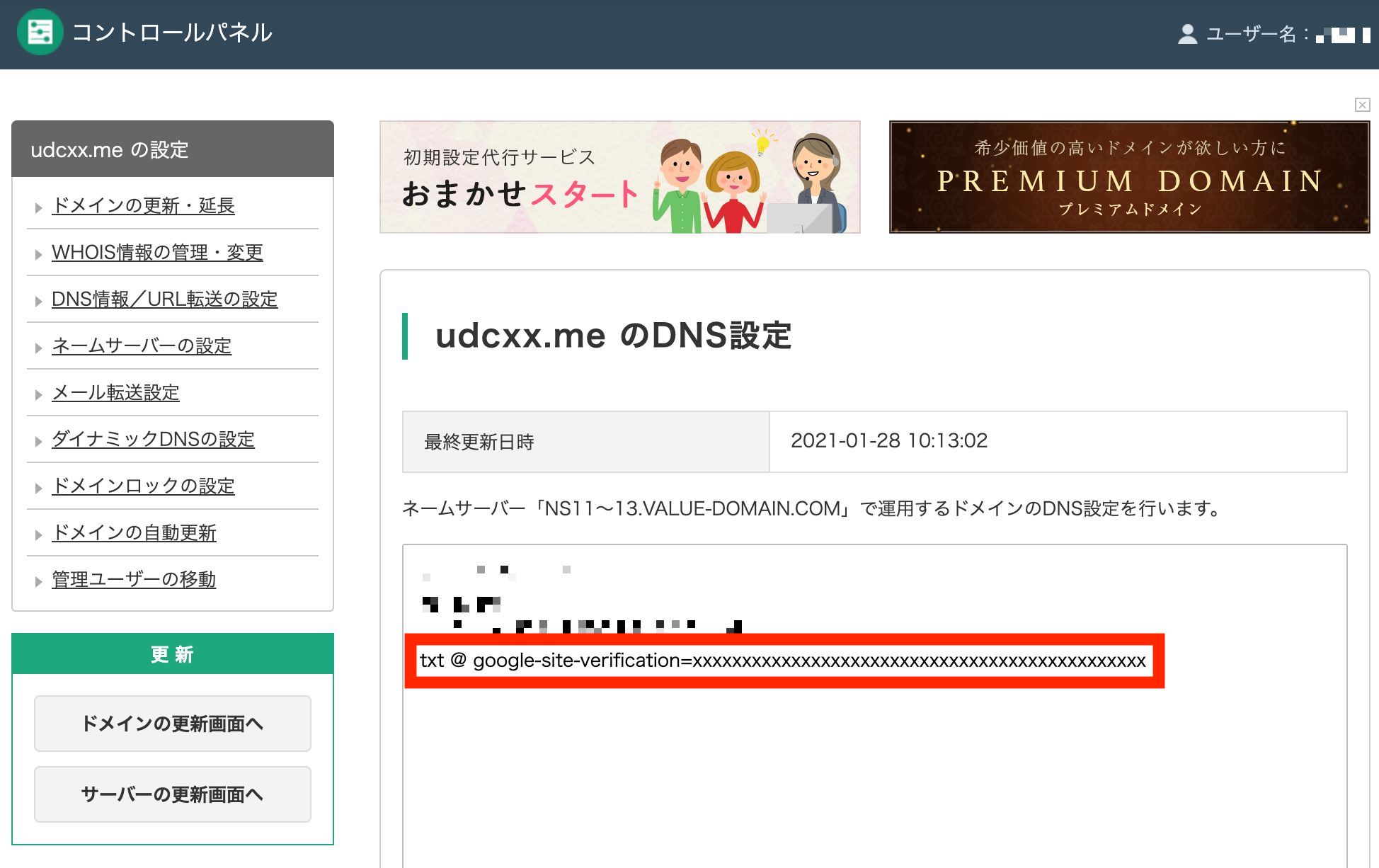Click arrow beside WHOIS情報の管理・変更
This screenshot has width=1379, height=868.
point(38,254)
